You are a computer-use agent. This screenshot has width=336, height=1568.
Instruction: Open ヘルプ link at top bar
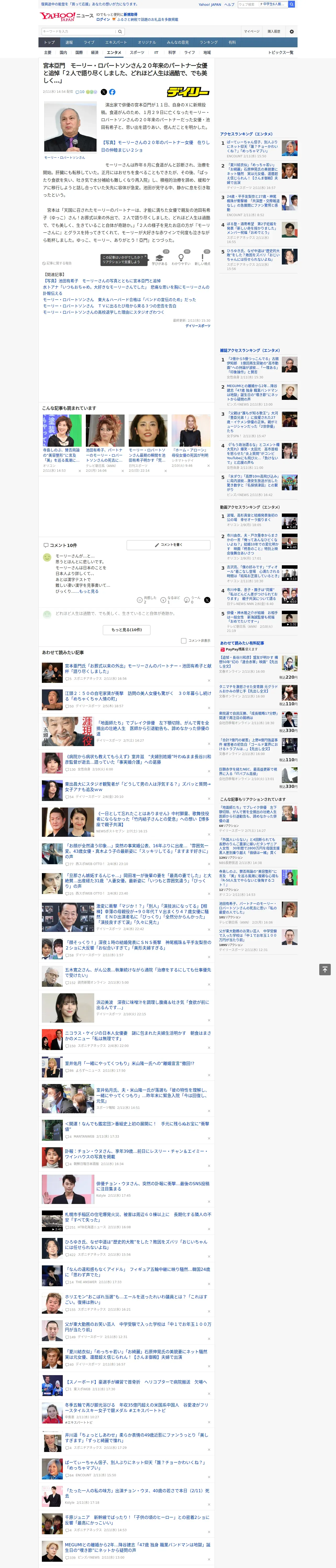[x=229, y=4]
